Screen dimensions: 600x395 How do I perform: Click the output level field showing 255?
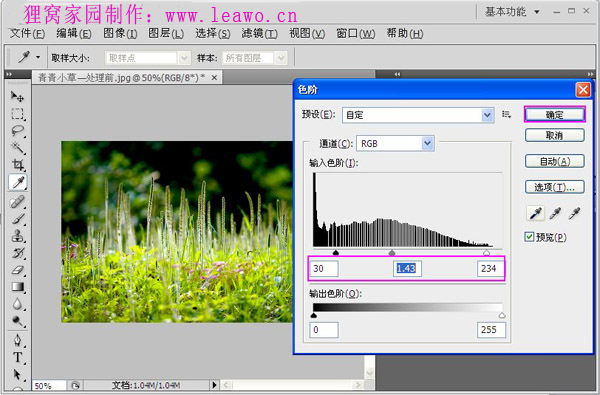(491, 330)
